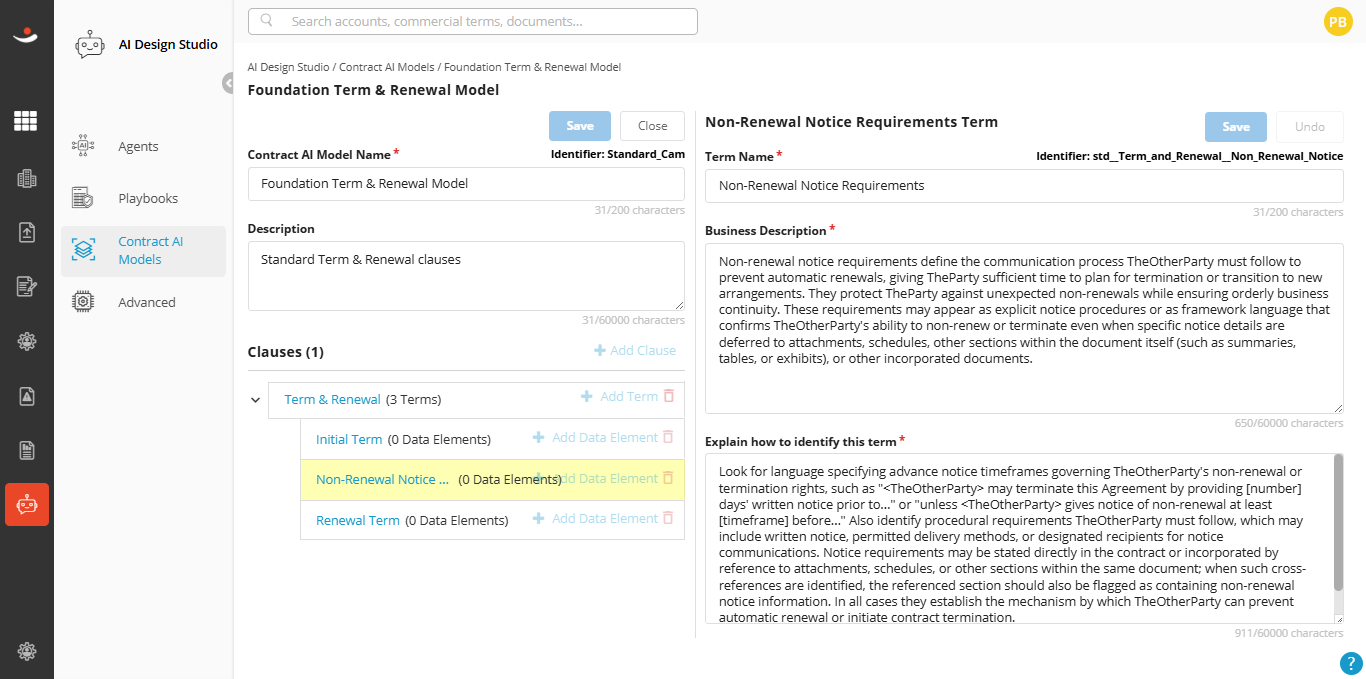Viewport: 1366px width, 679px height.
Task: Click the search magnifier icon
Action: (x=267, y=21)
